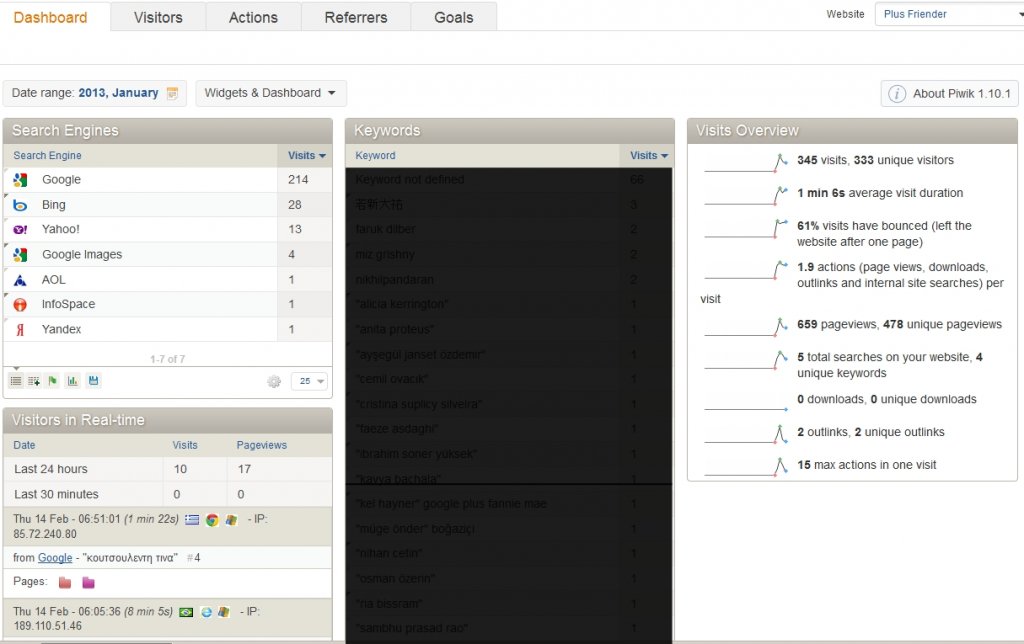Image resolution: width=1024 pixels, height=644 pixels.
Task: Click the Google logo icon in Search Engines
Action: pyautogui.click(x=20, y=180)
